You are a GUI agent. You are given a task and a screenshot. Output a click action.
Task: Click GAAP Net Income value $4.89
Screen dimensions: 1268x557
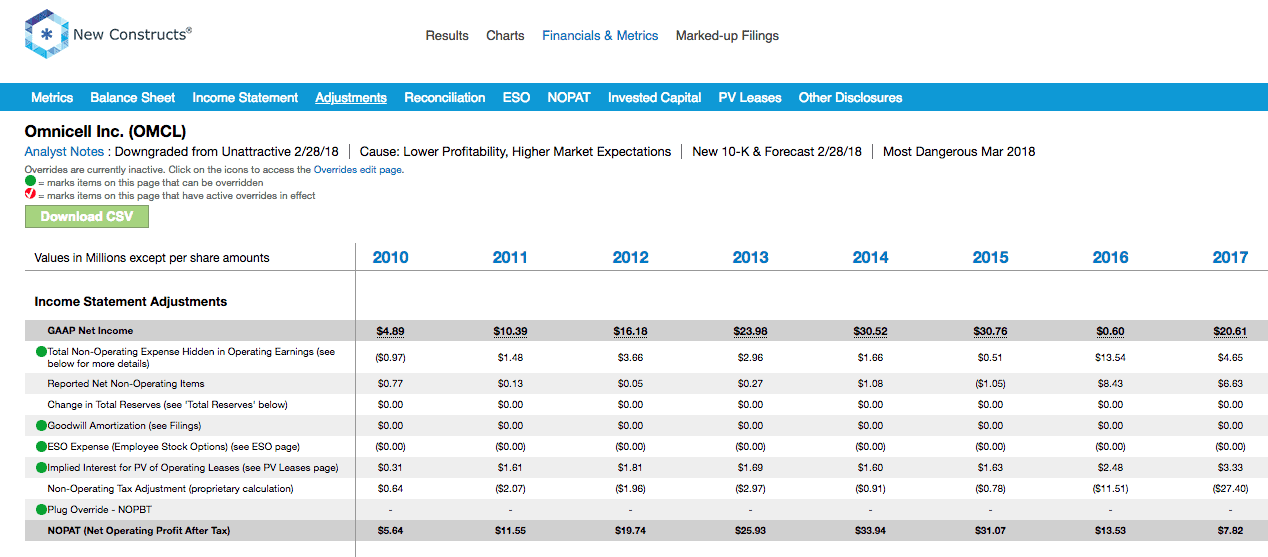coord(390,331)
